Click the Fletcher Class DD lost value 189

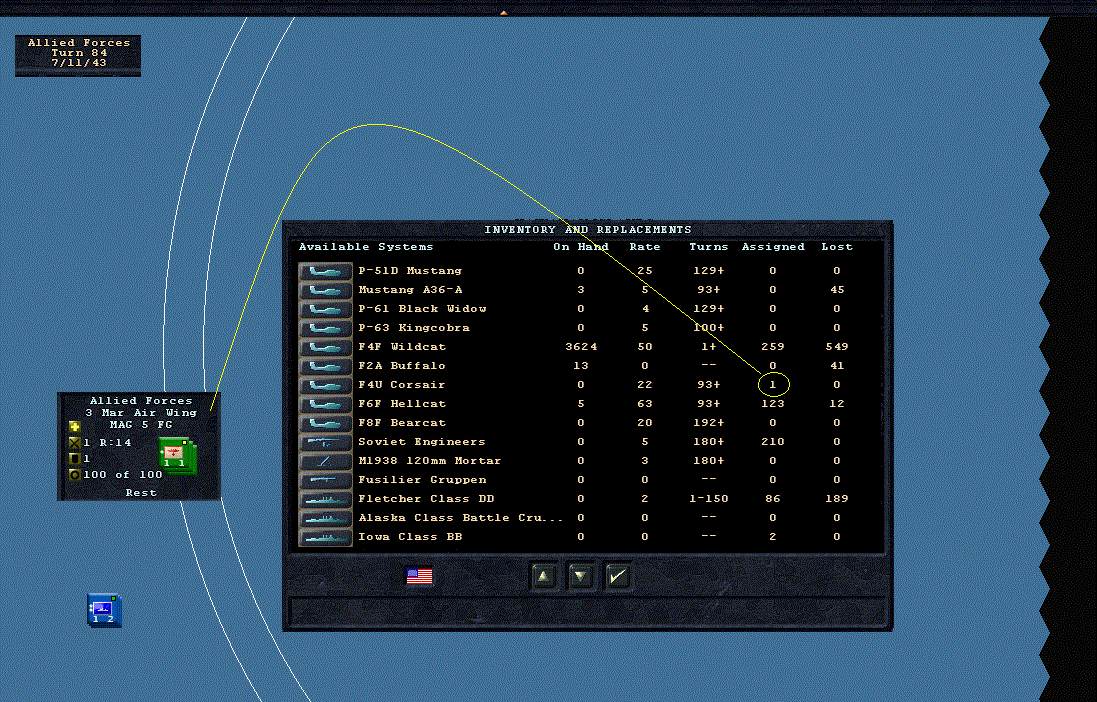[x=837, y=499]
